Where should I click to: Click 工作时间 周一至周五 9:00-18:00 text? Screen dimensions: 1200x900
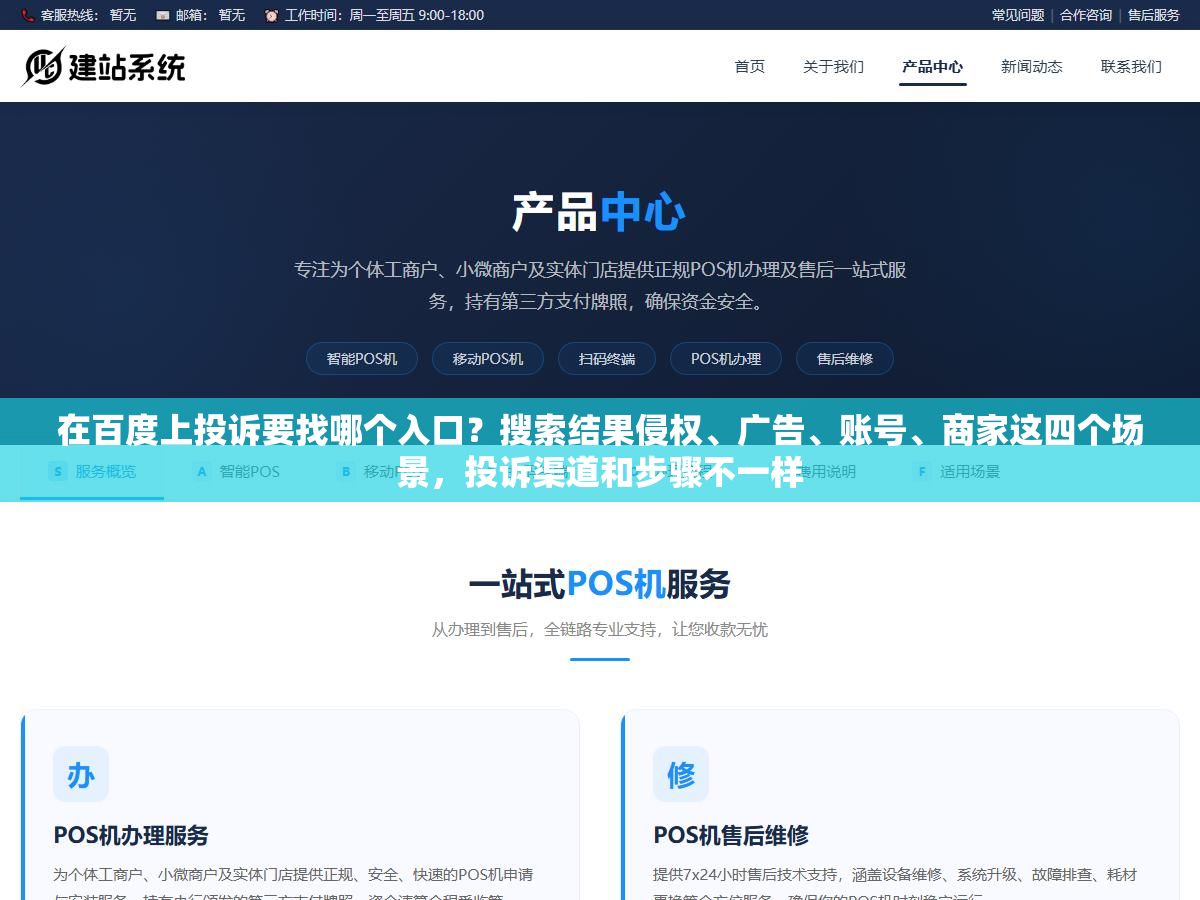[x=384, y=15]
